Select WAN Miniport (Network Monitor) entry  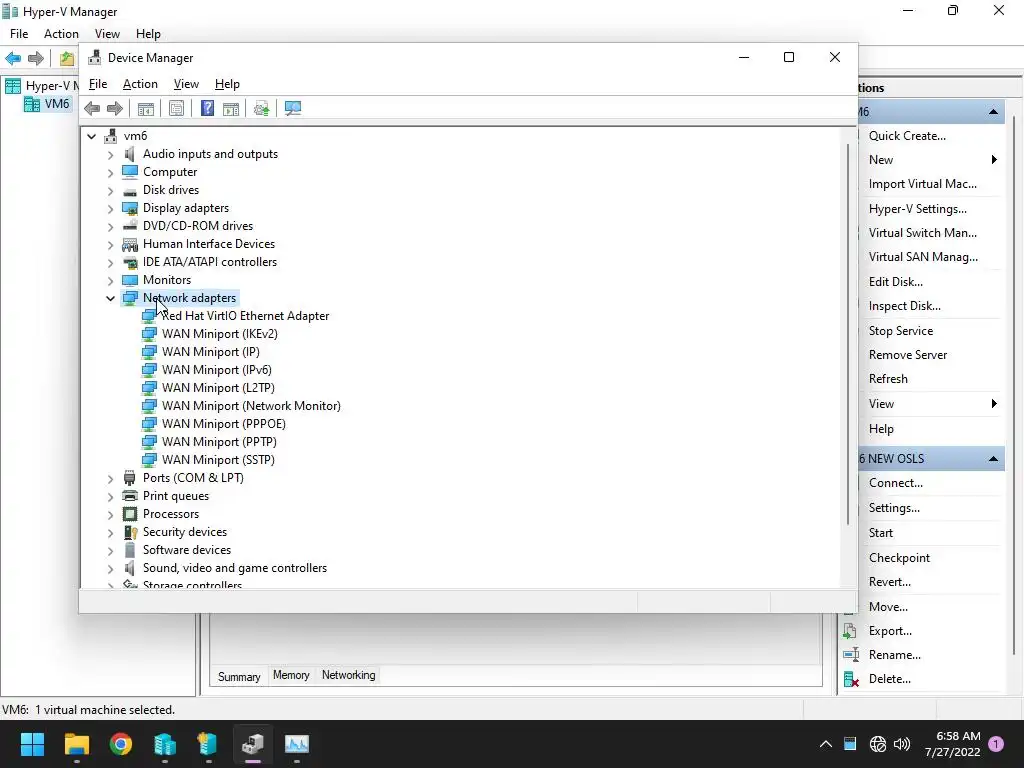tap(251, 406)
